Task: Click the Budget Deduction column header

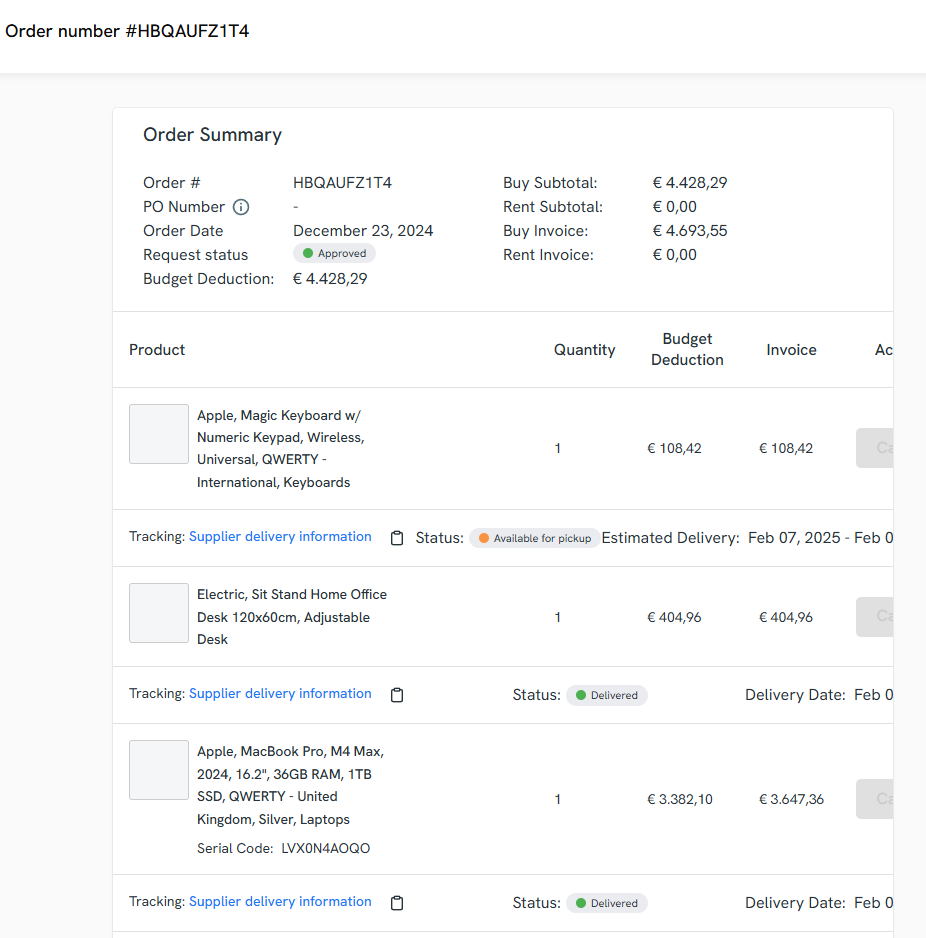Action: click(x=687, y=350)
